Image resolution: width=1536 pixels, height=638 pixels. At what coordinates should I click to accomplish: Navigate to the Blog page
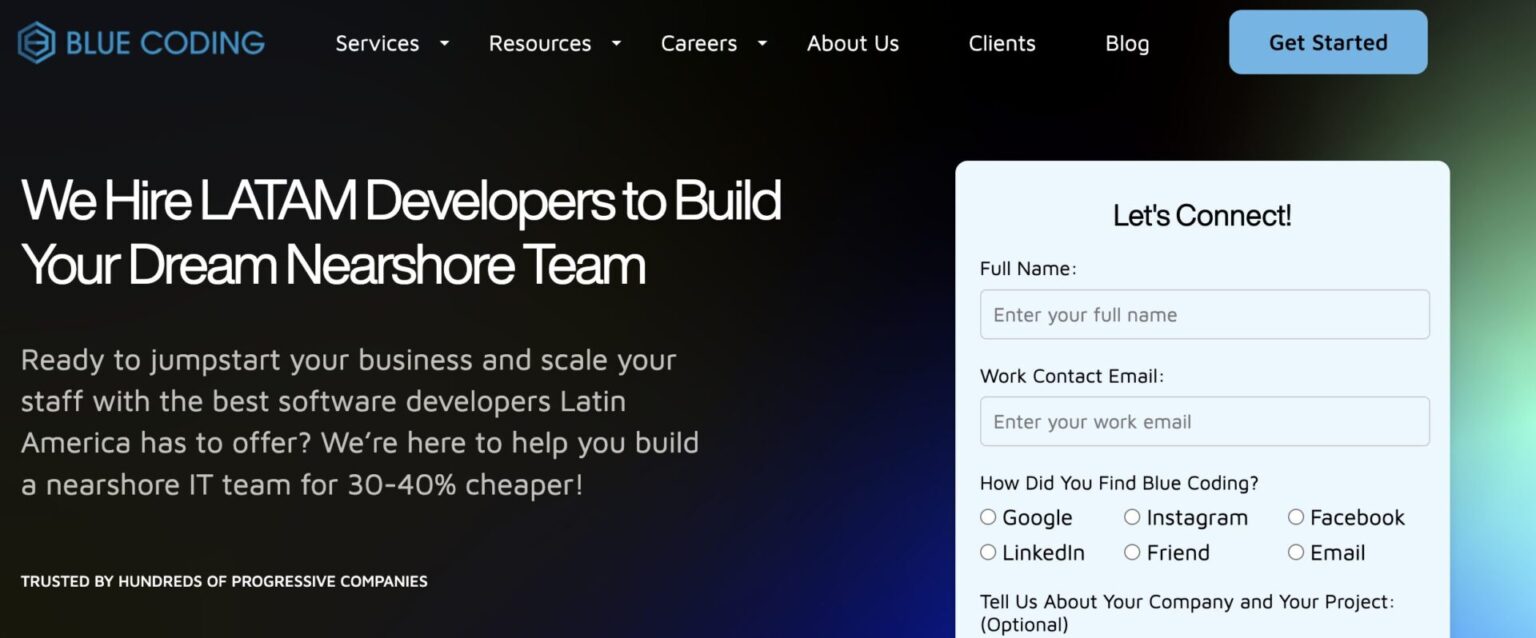coord(1127,44)
